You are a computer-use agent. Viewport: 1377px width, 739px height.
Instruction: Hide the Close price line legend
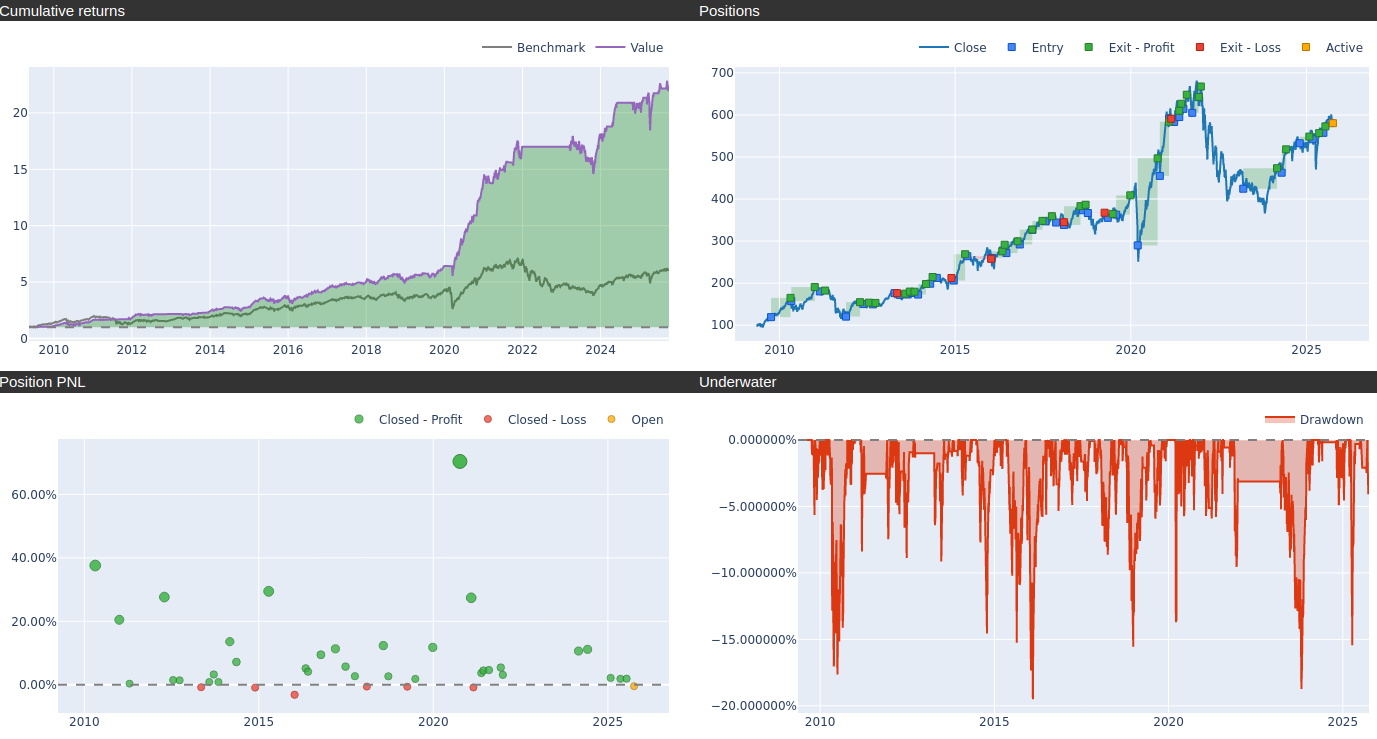[953, 48]
